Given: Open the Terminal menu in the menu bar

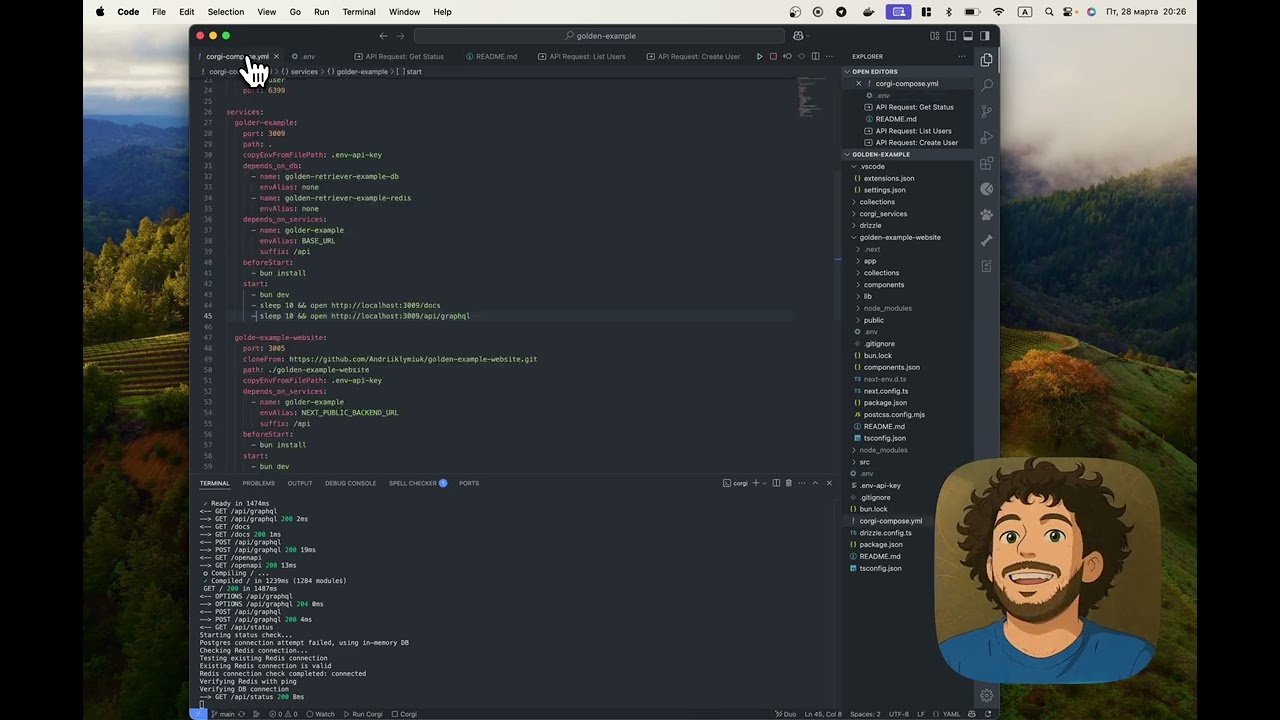Looking at the screenshot, I should (x=359, y=12).
